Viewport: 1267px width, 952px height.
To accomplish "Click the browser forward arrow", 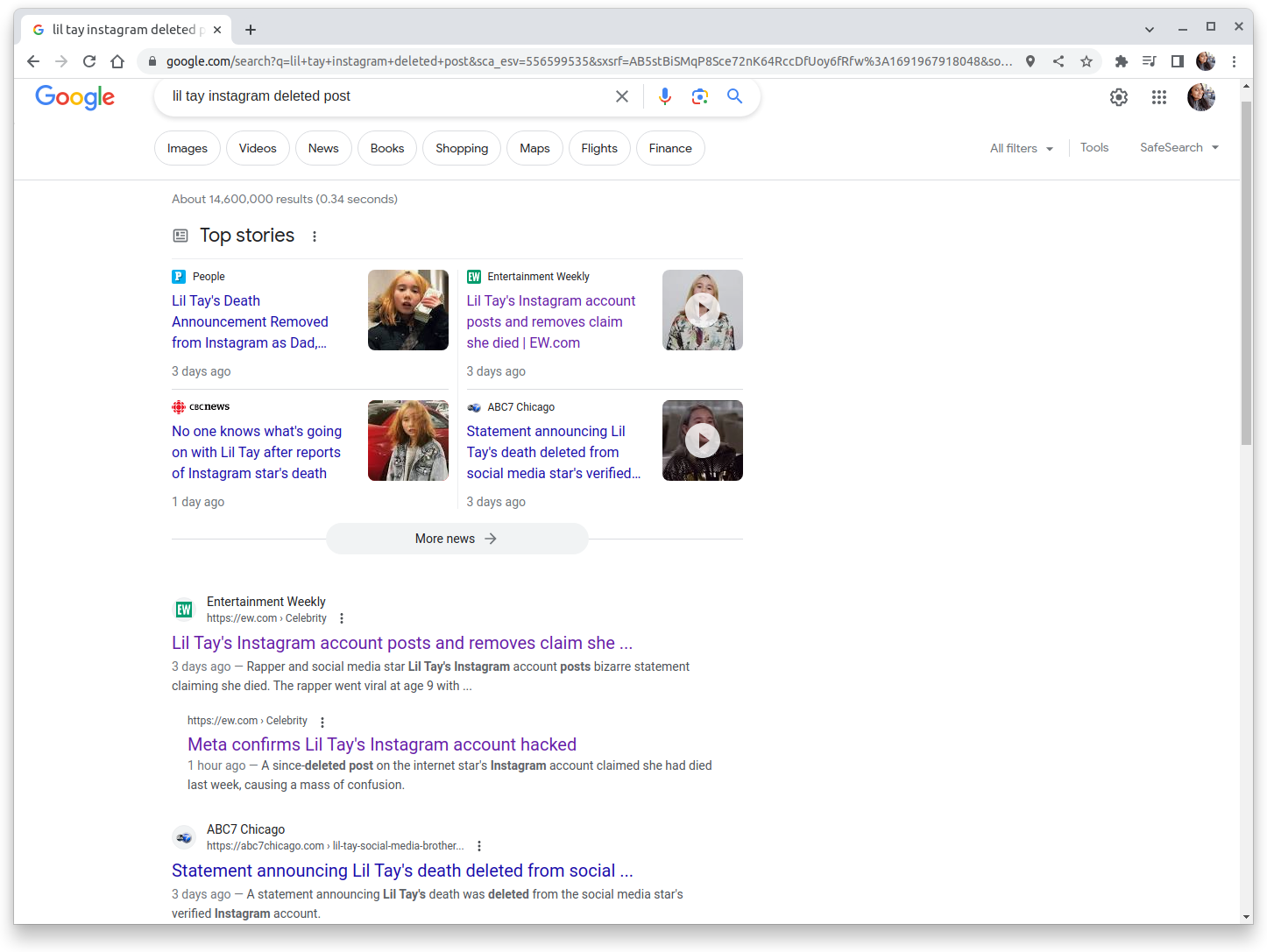I will click(x=61, y=61).
